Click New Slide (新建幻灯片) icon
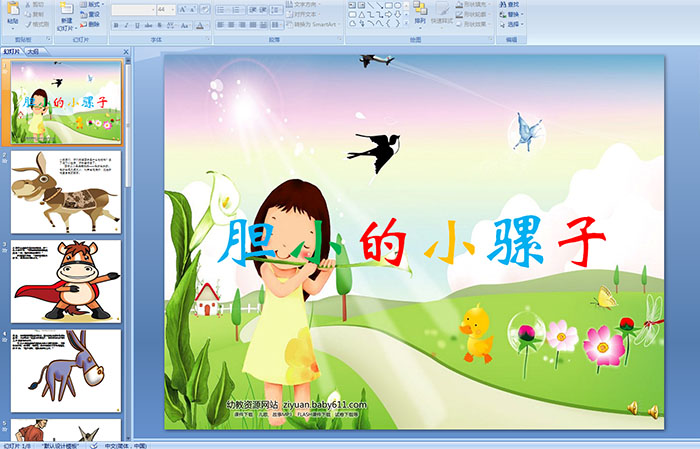Screen dimensions: 700x449 point(66,14)
